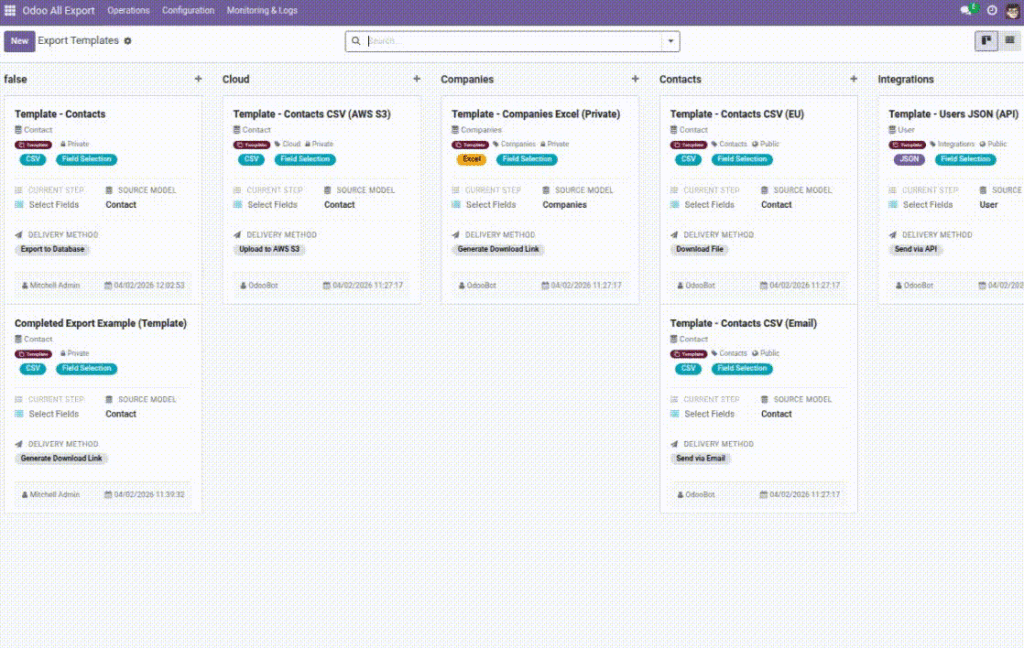Add a card to the false column

198,79
